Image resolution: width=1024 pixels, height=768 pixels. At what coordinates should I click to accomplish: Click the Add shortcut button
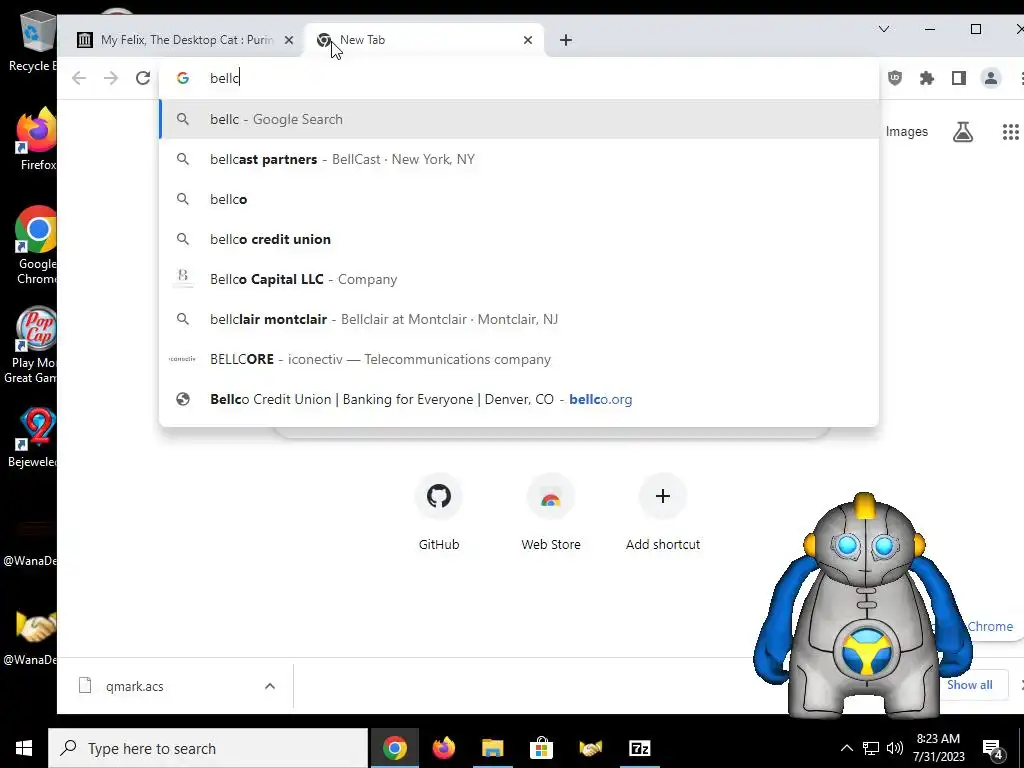[x=663, y=512]
